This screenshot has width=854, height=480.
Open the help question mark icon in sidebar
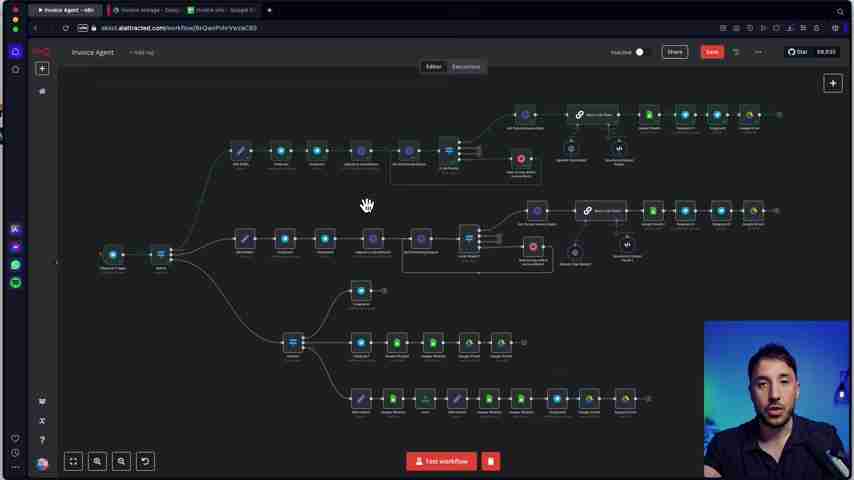(42, 440)
